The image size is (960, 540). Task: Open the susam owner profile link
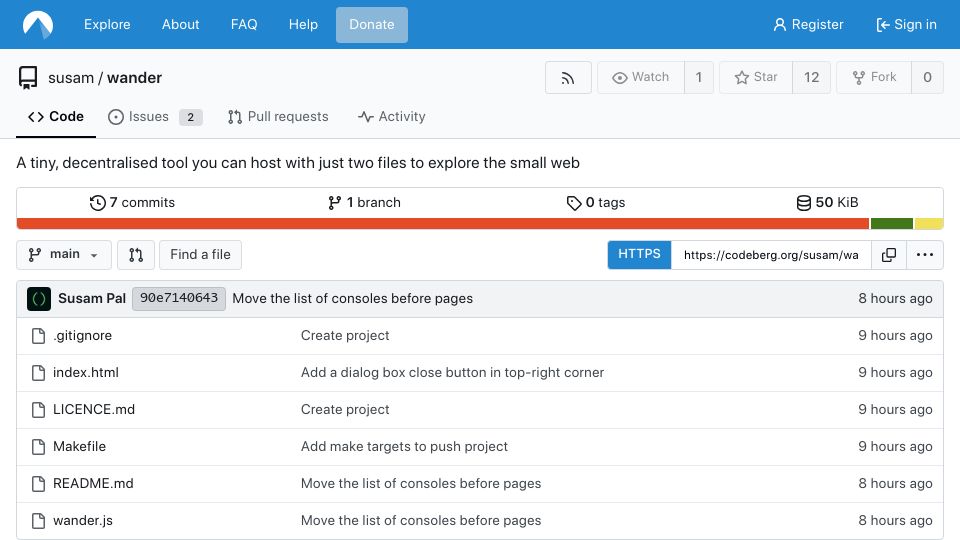coord(71,78)
